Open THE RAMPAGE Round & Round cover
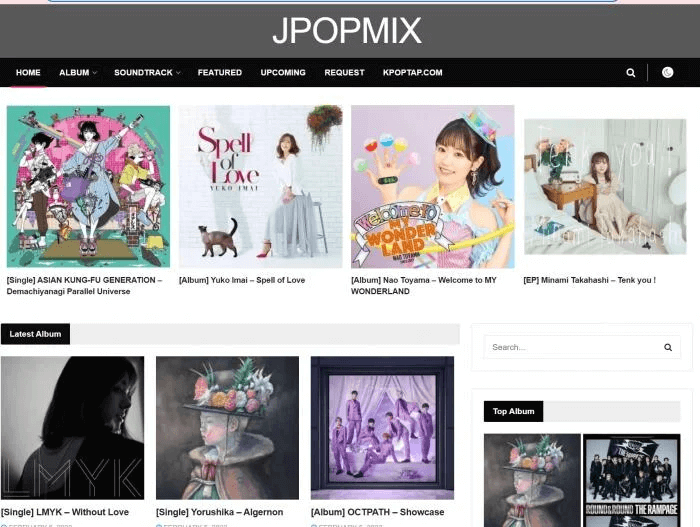This screenshot has width=700, height=527. tap(632, 480)
